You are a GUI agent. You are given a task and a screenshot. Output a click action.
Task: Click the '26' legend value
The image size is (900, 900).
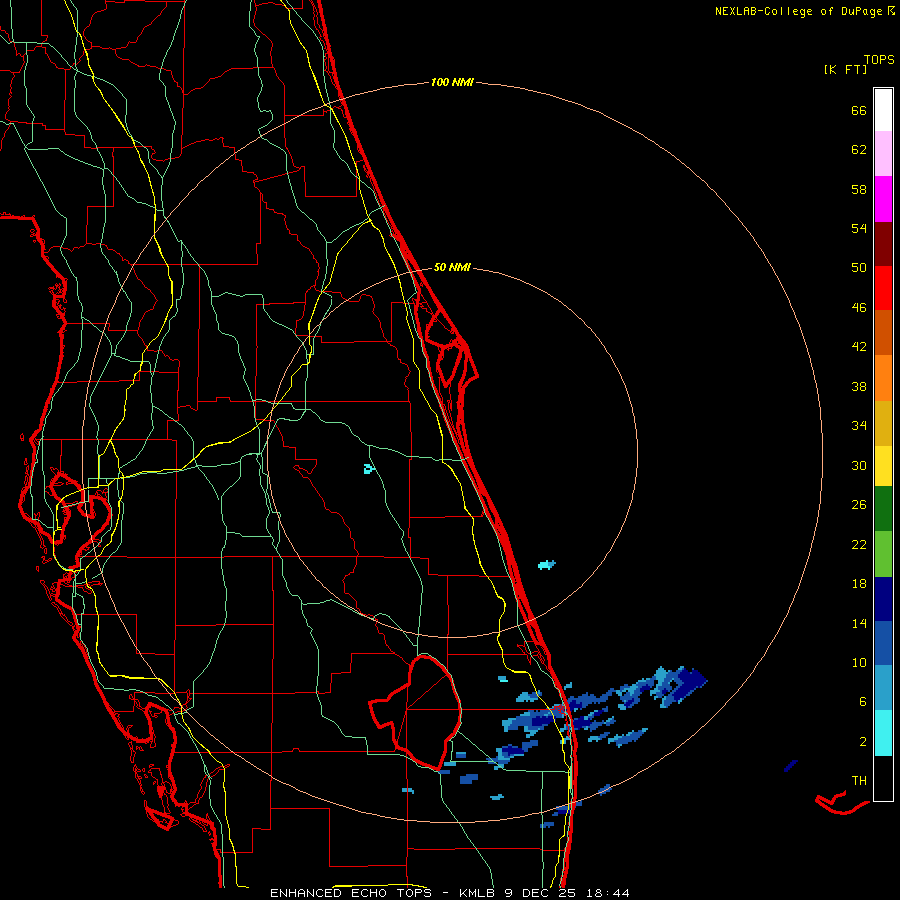[859, 505]
